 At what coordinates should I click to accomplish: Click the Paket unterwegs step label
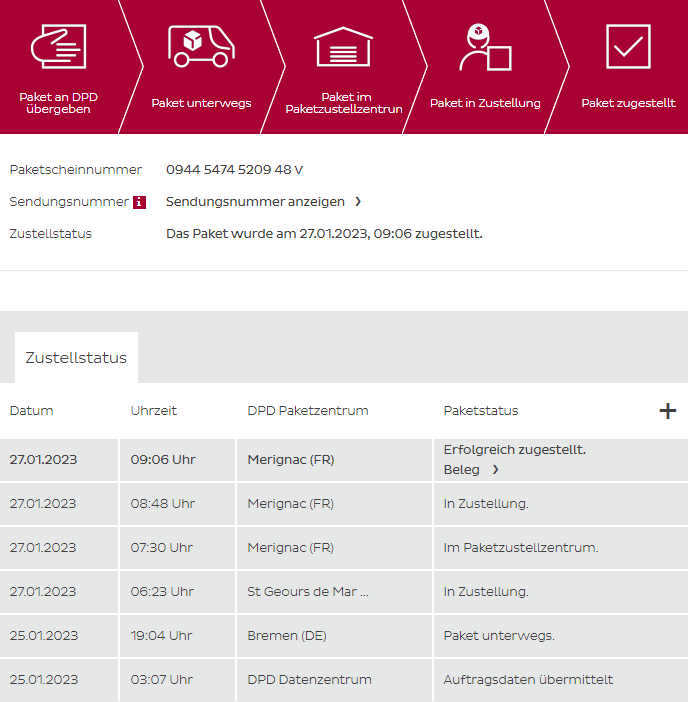(x=201, y=103)
